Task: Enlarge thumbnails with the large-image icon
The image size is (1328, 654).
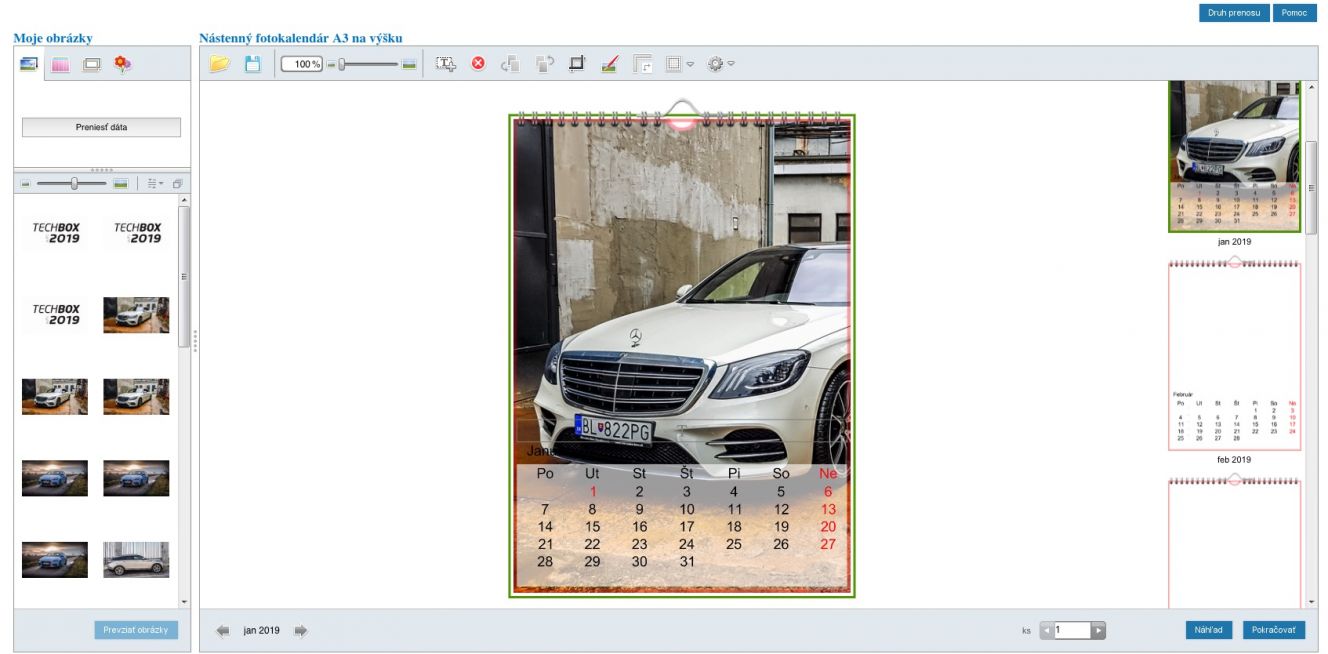Action: (121, 184)
